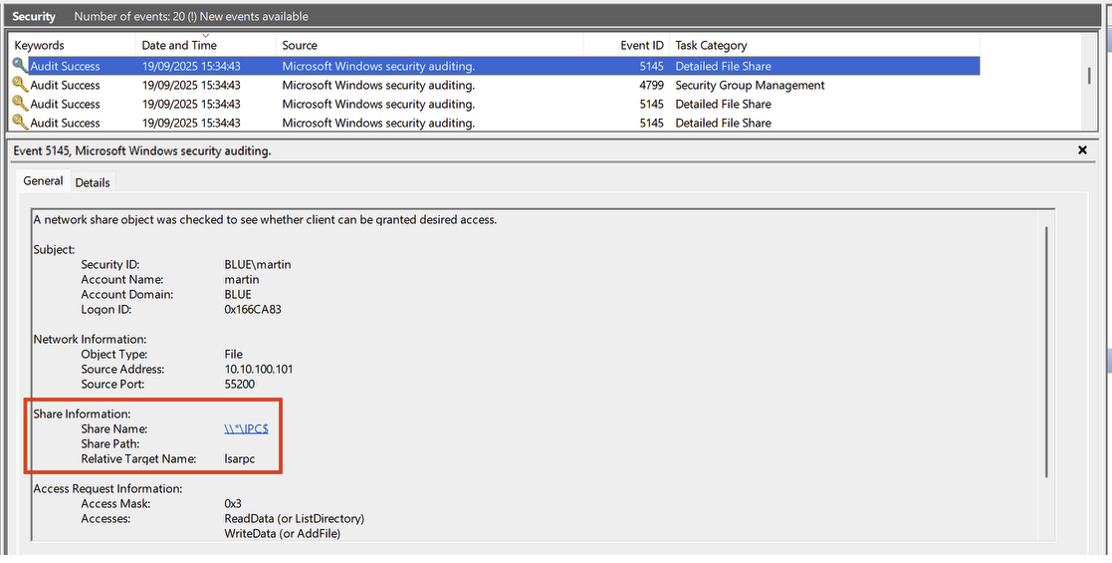Viewport: 1112px width, 563px height.
Task: Switch to the General tab
Action: tap(43, 181)
